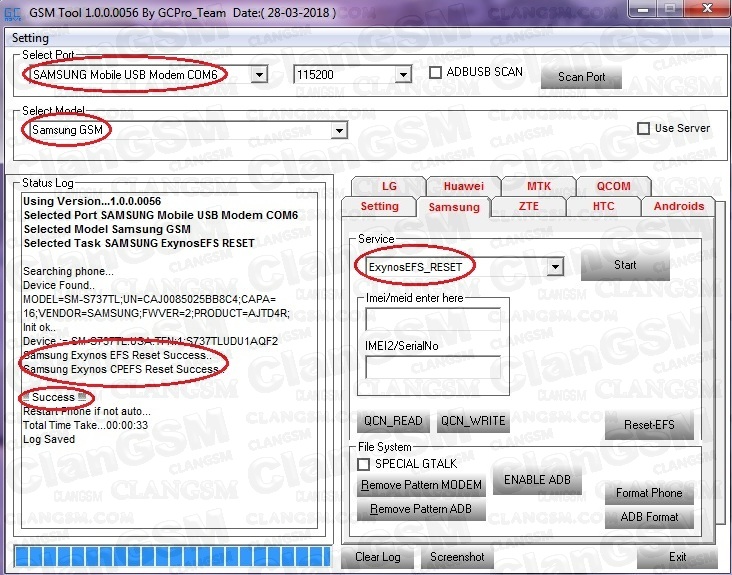732x575 pixels.
Task: Click 'Samsung Exynos EFS Reset Success' log line
Action: [x=118, y=356]
